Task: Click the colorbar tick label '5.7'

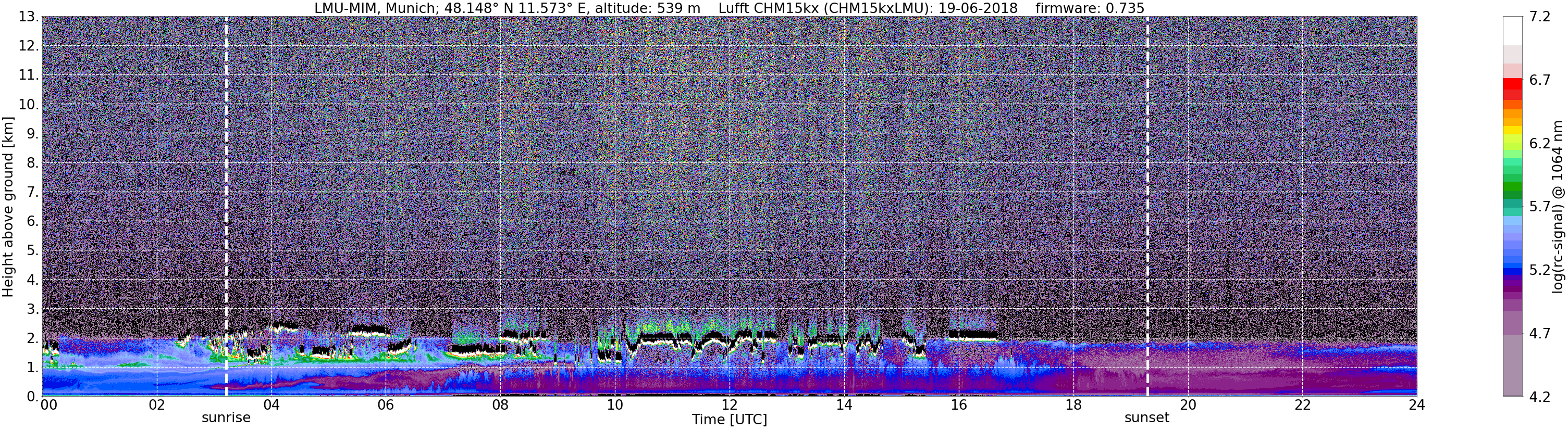Action: 1539,206
